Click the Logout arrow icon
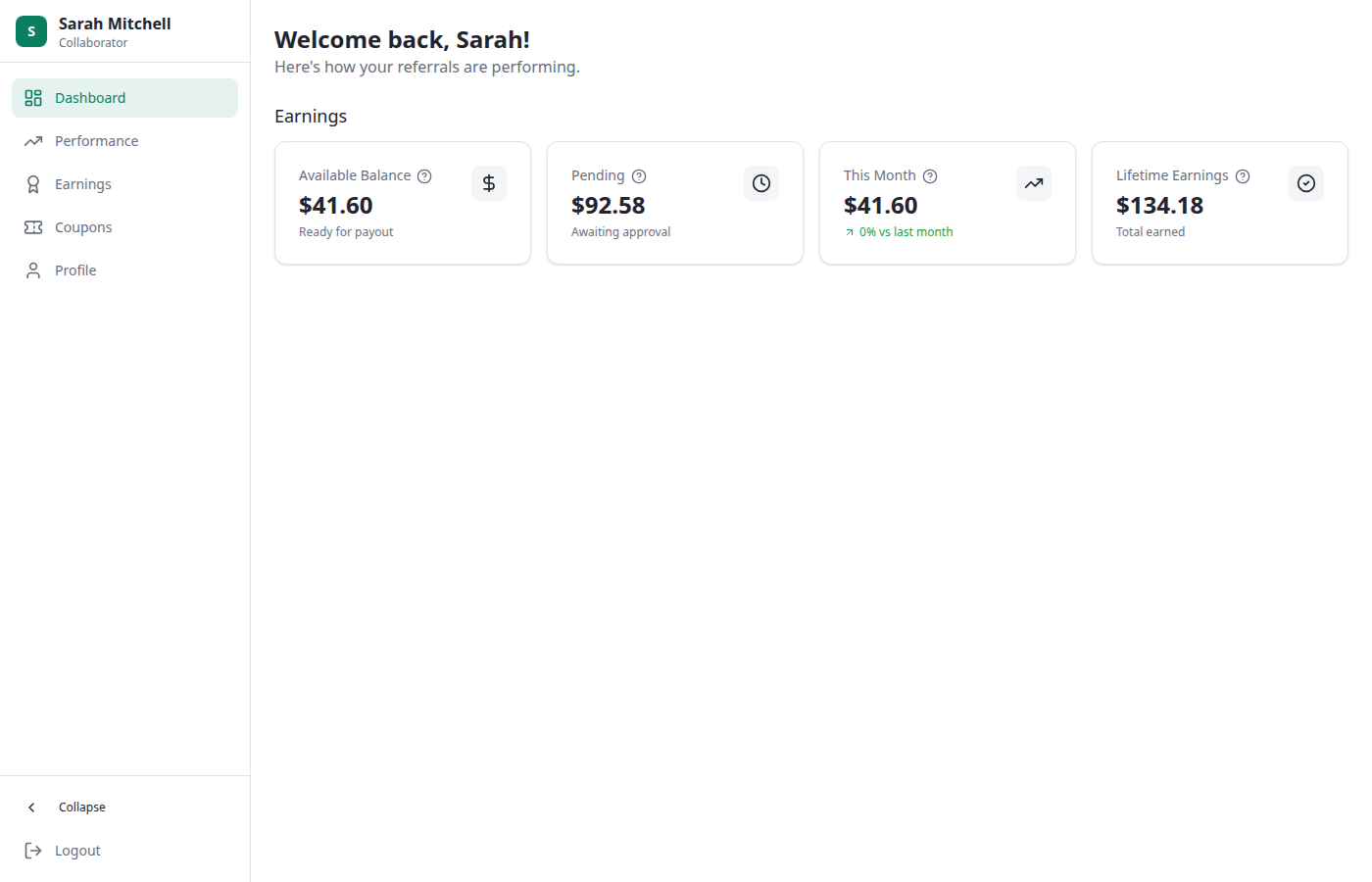Screen dimensions: 1372x882 point(33,850)
